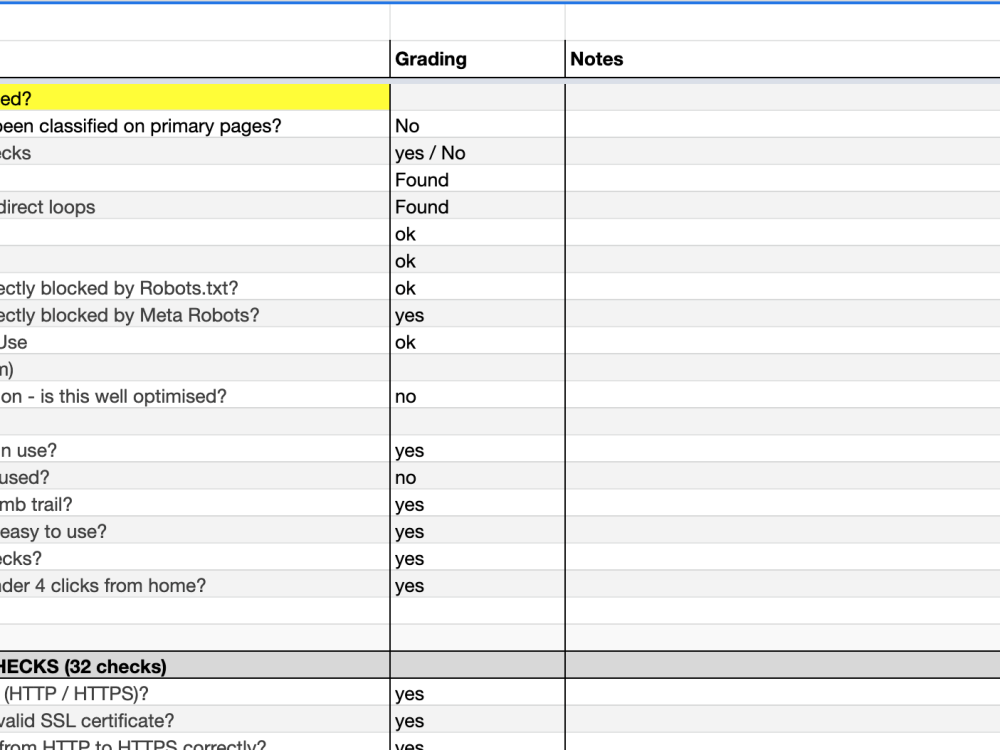
Task: Select the 'ok' grading for Robots.txt row
Action: tap(477, 288)
